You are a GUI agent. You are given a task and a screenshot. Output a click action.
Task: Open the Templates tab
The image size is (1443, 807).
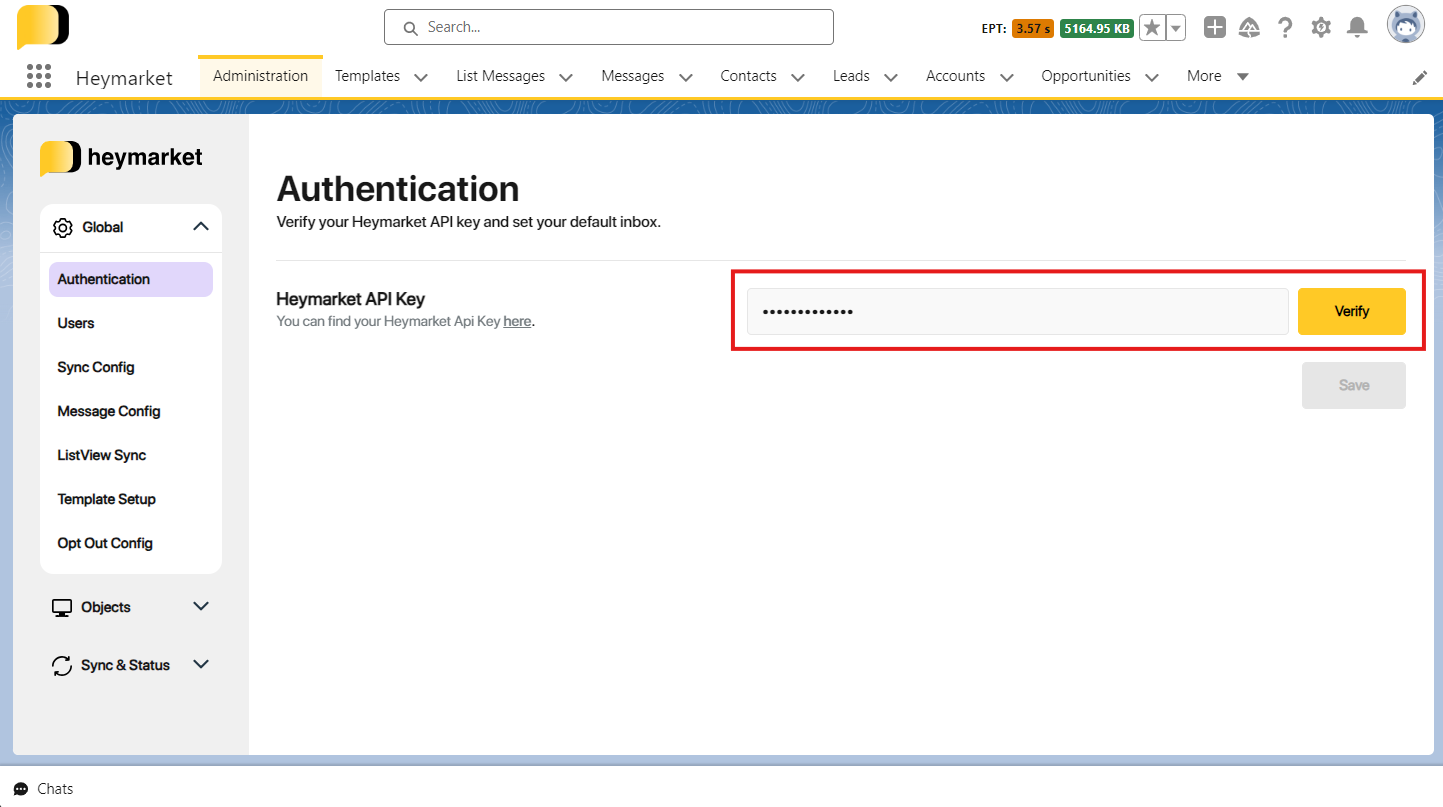[x=367, y=76]
